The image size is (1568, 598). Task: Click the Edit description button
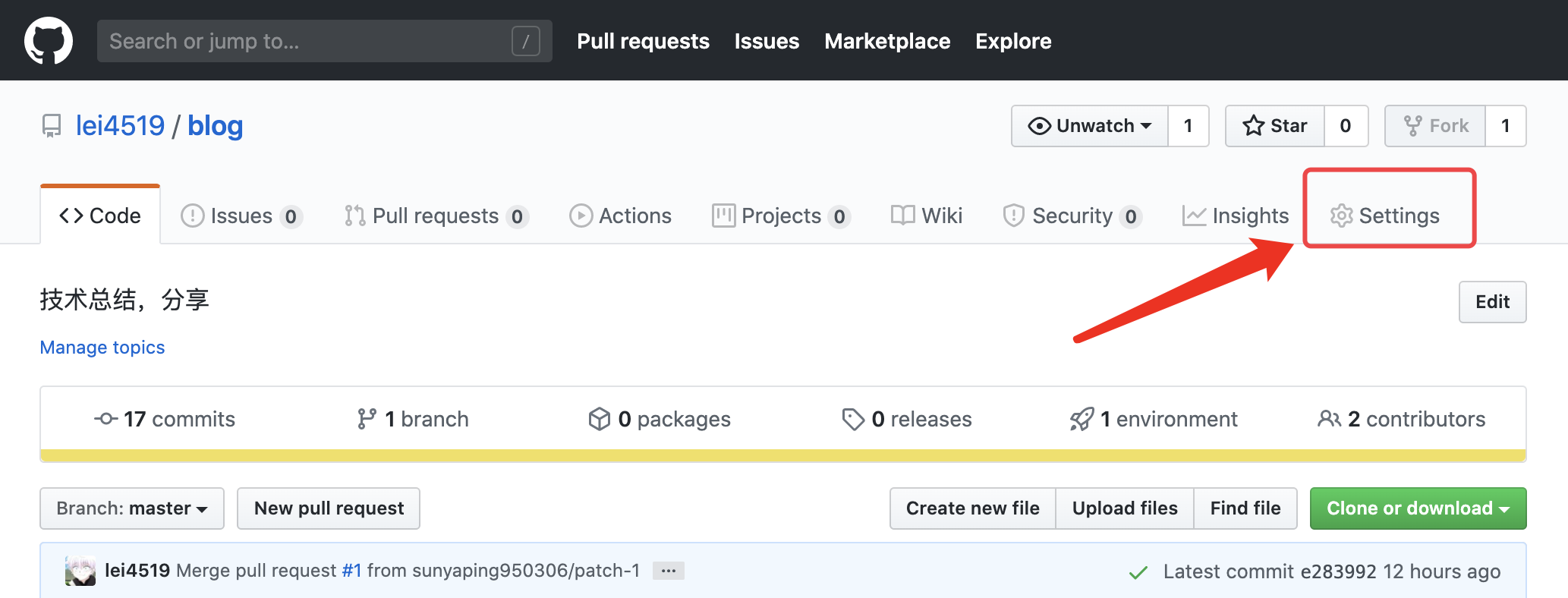pos(1491,302)
